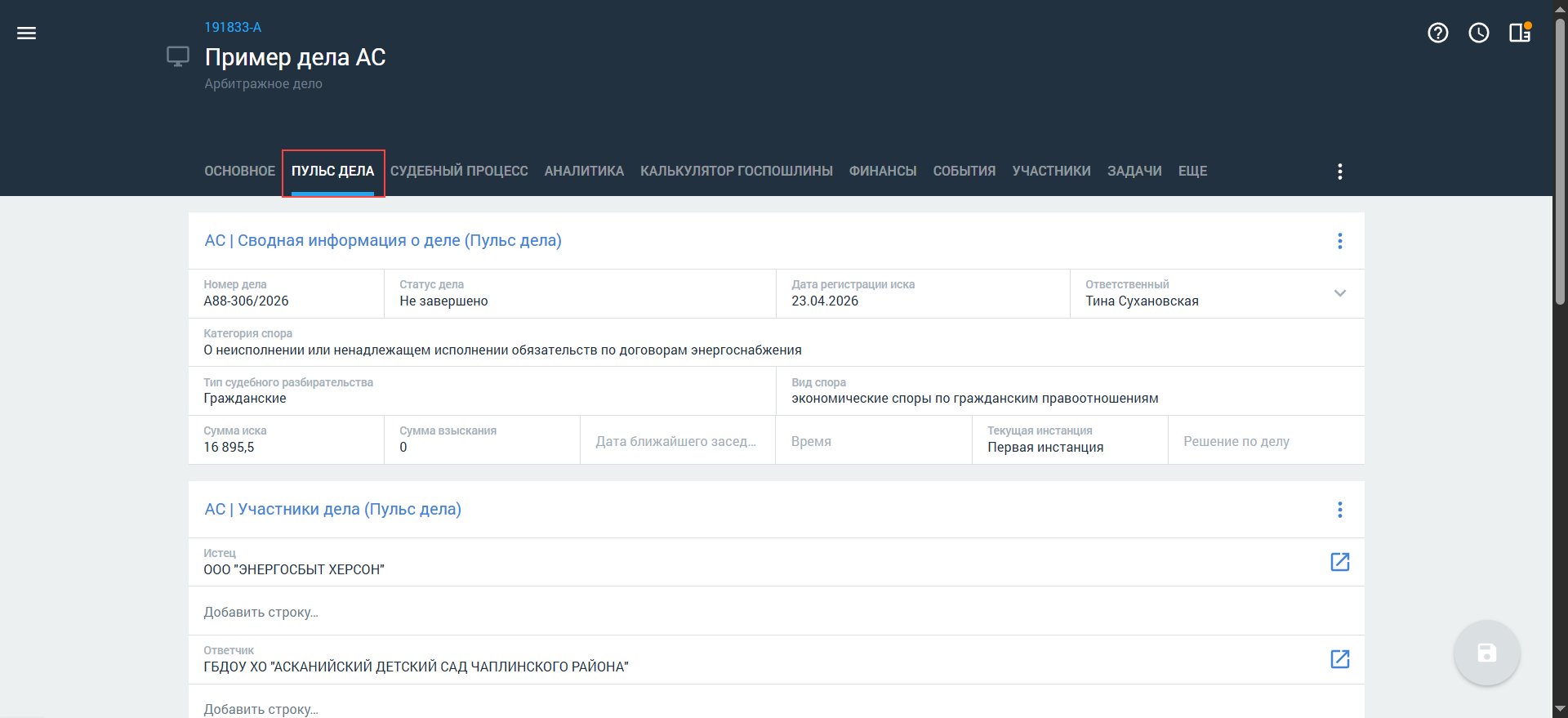Open header three-dot menu beside tabs
Viewport: 1568px width, 718px height.
pos(1339,172)
